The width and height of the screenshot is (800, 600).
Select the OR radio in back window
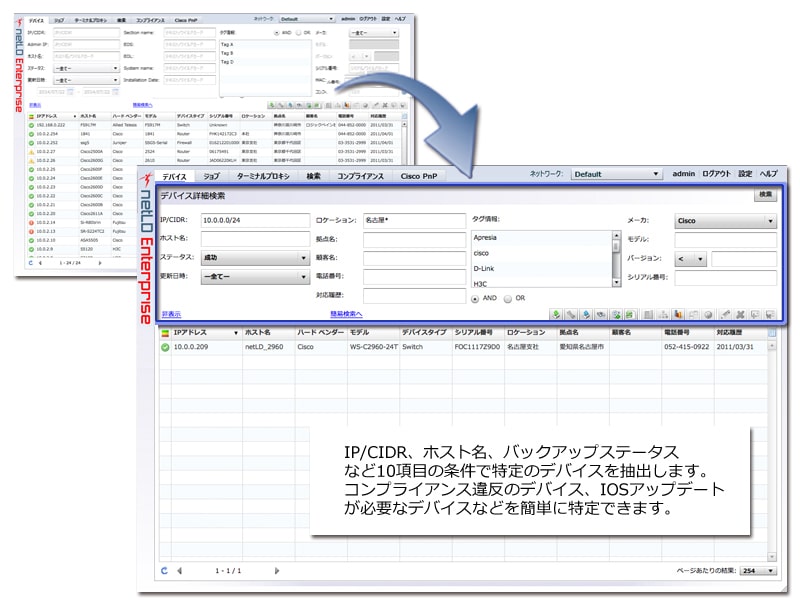[x=298, y=33]
